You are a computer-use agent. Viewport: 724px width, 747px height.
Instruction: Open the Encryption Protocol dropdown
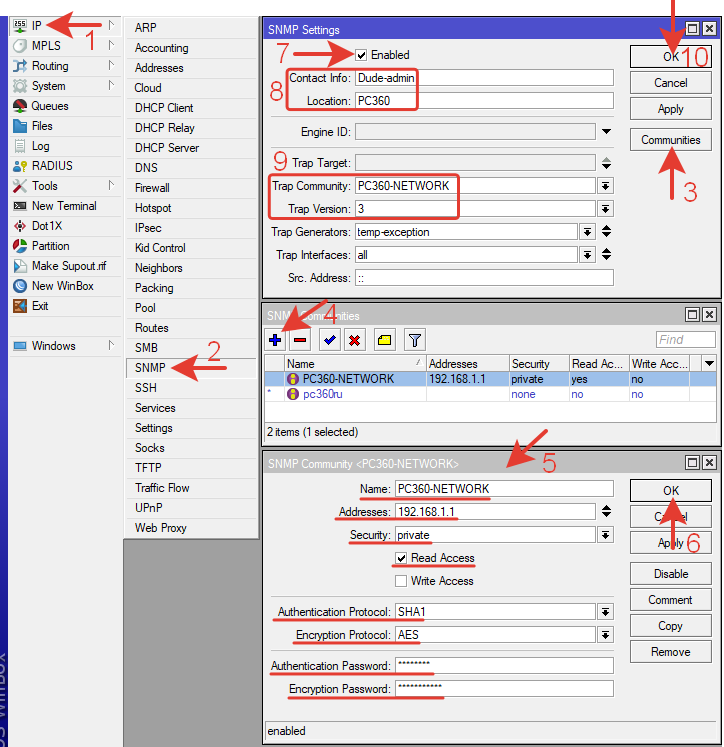pyautogui.click(x=605, y=635)
